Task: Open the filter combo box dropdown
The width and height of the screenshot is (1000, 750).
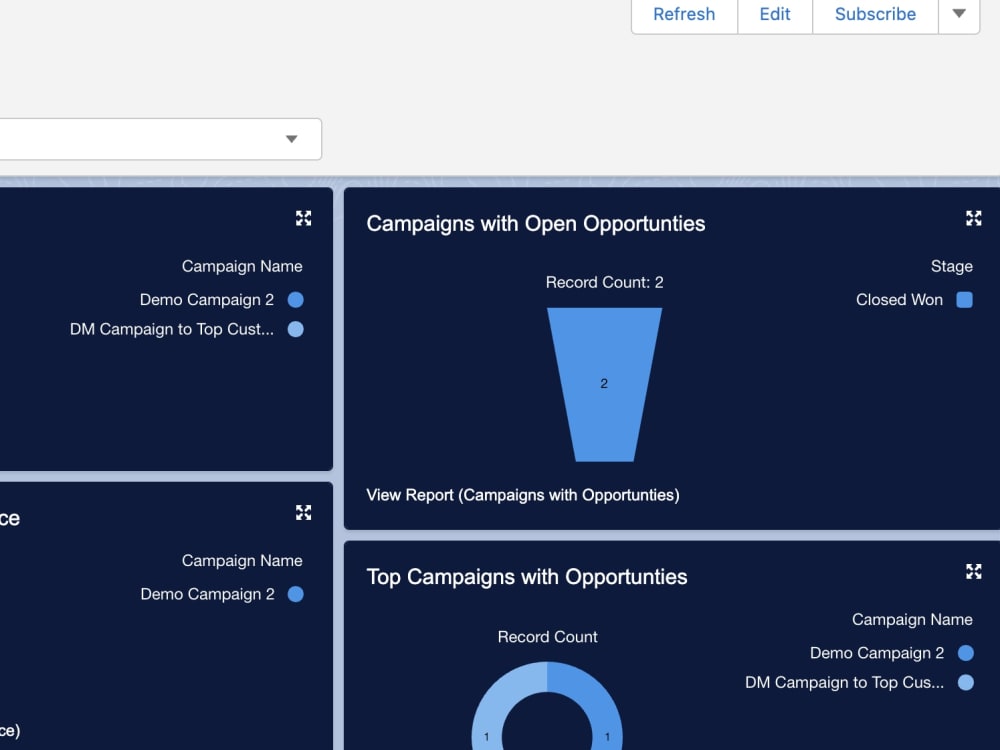Action: pyautogui.click(x=291, y=139)
